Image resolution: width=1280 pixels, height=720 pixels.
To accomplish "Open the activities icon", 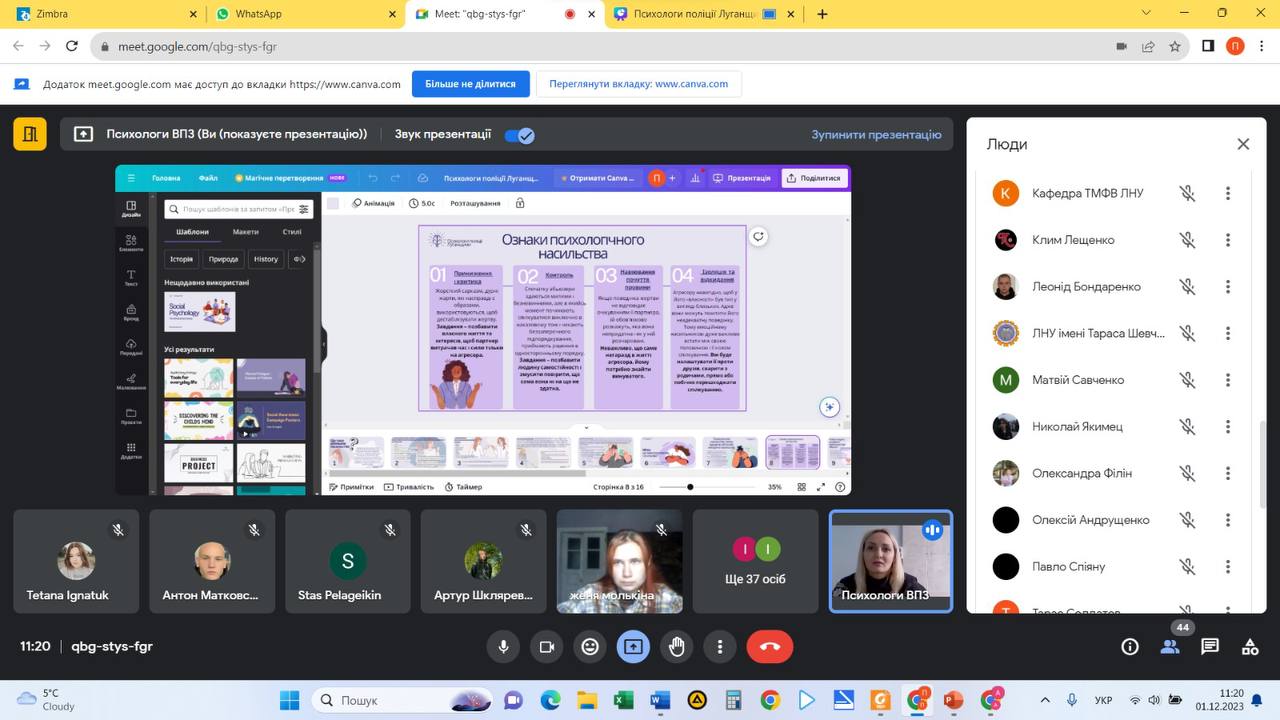I will click(x=1250, y=647).
